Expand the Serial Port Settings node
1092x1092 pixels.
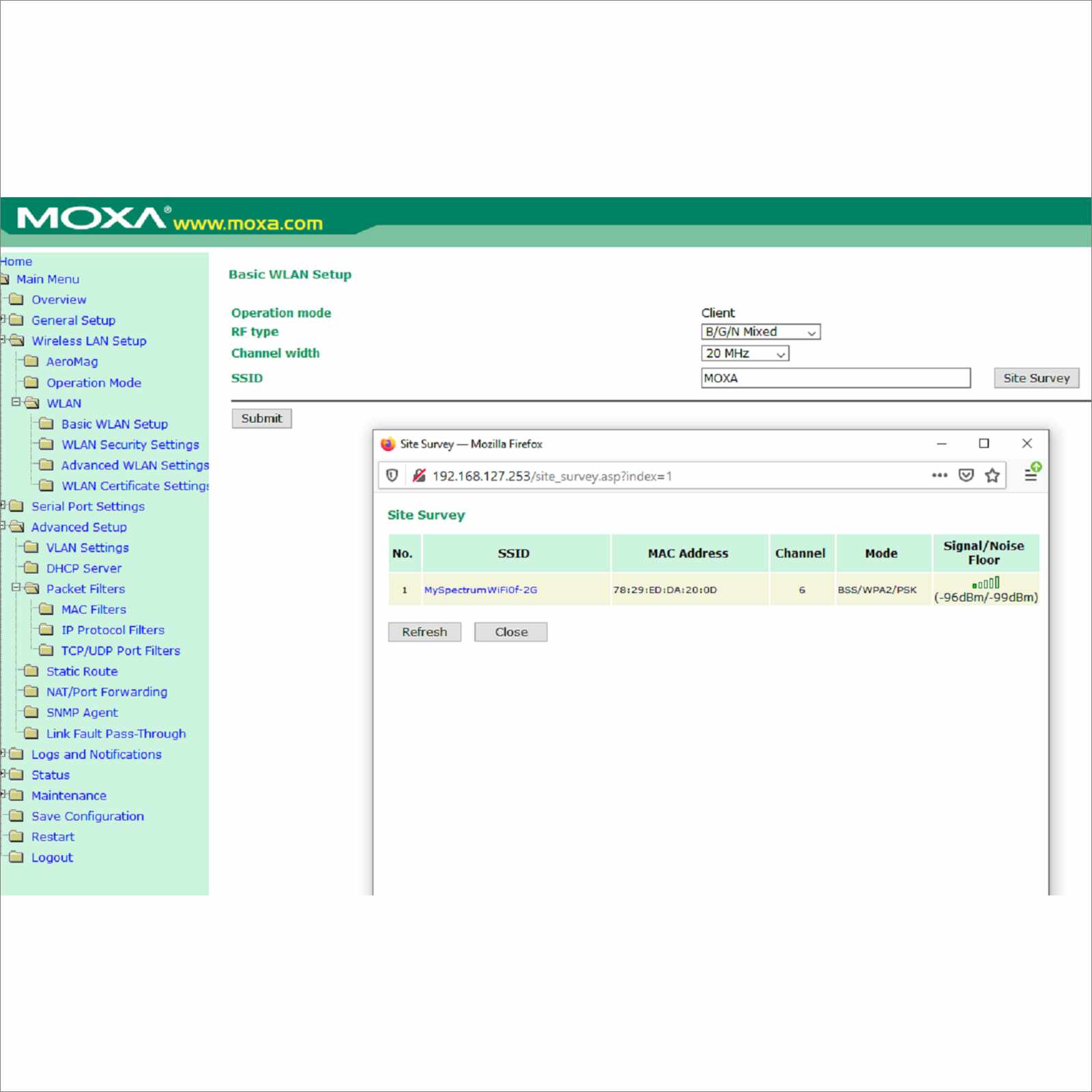pos(3,505)
